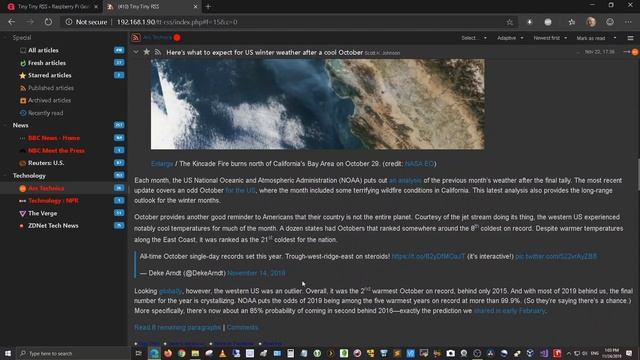This screenshot has width=640, height=360.
Task: Open the Mark as read dropdown arrow
Action: click(615, 38)
